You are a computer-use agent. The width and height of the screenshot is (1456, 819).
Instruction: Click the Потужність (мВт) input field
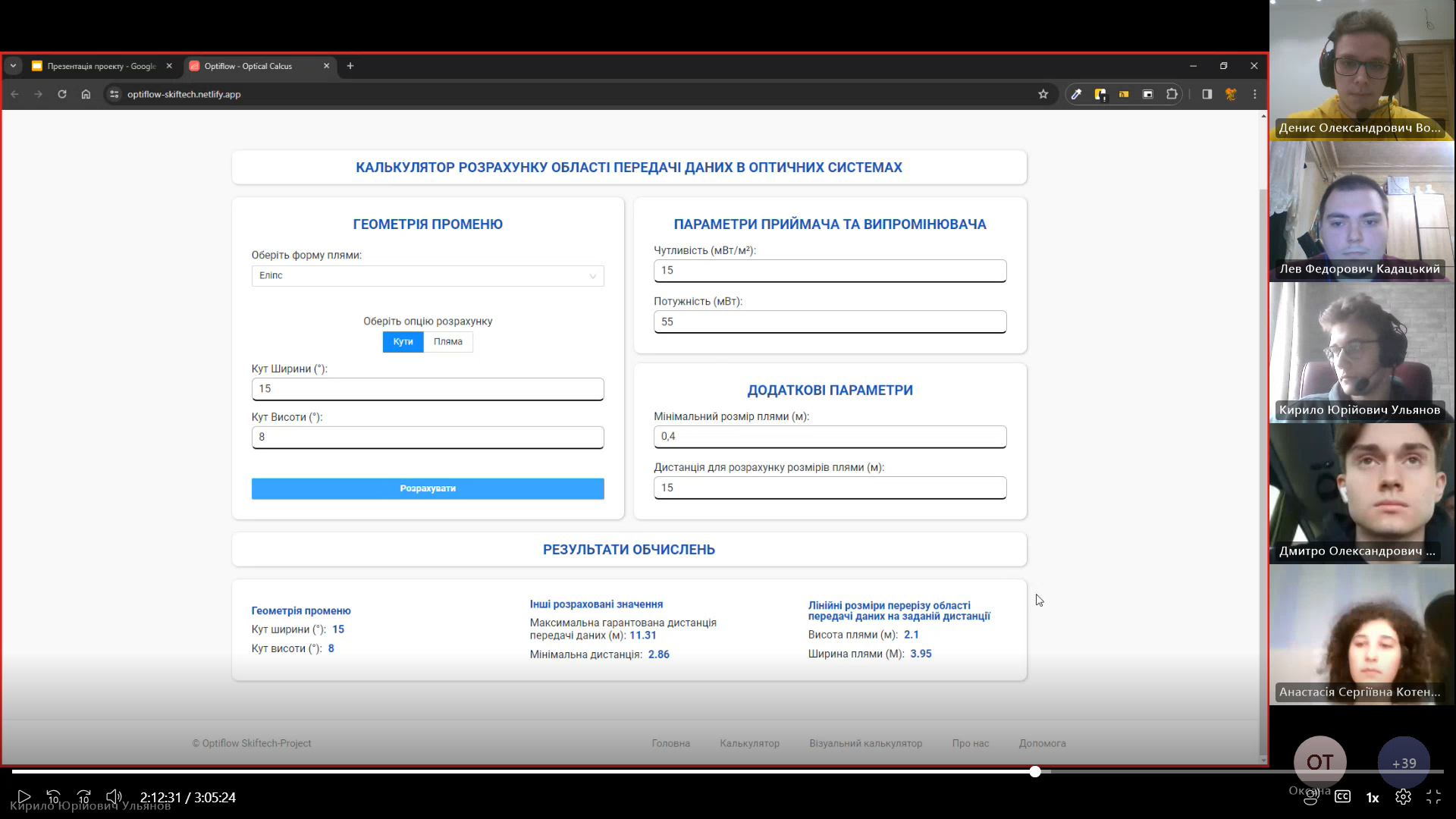pos(830,322)
